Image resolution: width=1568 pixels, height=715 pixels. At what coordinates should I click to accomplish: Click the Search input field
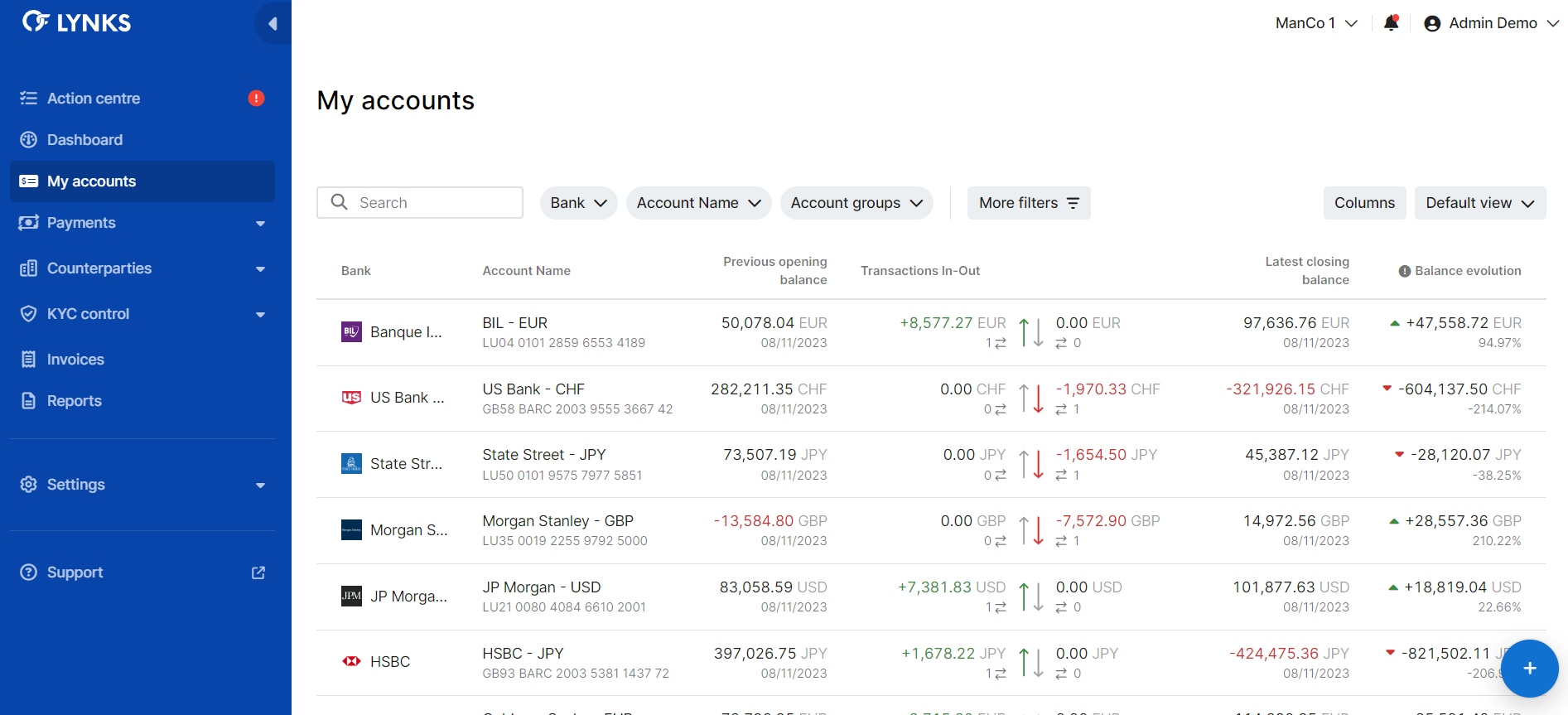(x=420, y=202)
